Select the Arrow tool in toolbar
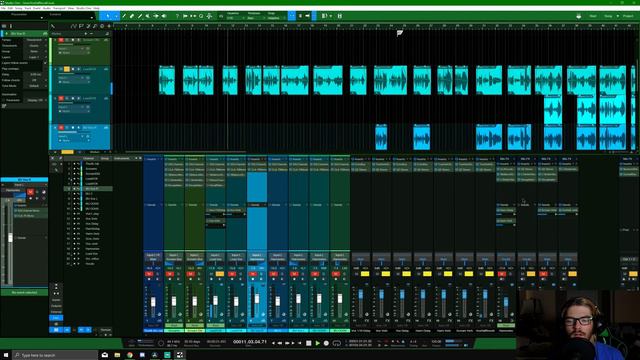 (108, 16)
